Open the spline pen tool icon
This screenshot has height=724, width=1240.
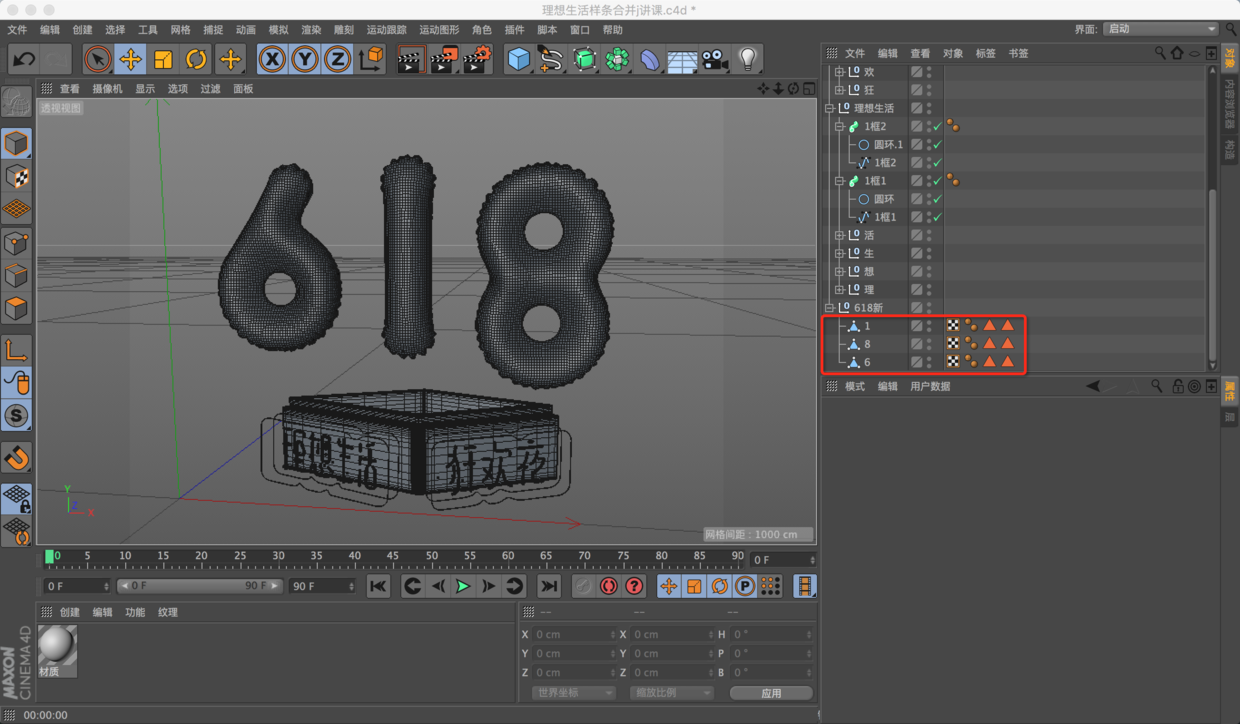pyautogui.click(x=551, y=59)
